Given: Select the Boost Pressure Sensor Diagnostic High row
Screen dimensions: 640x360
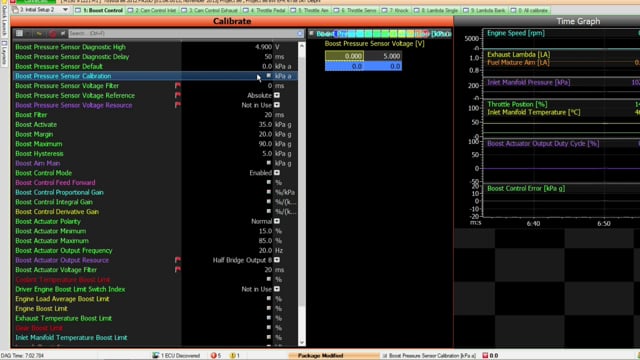Looking at the screenshot, I should 155,47.
